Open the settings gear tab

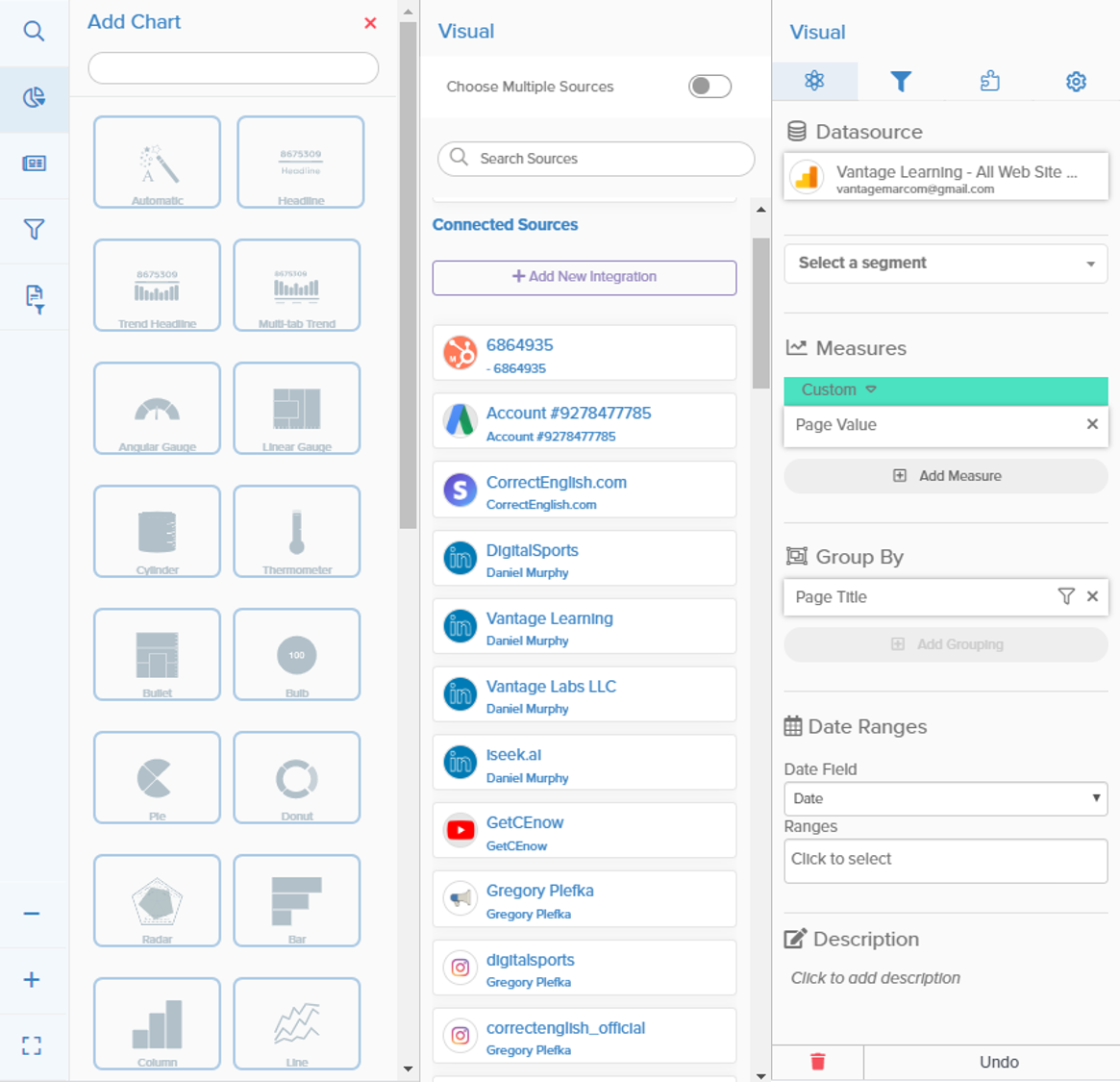coord(1076,82)
